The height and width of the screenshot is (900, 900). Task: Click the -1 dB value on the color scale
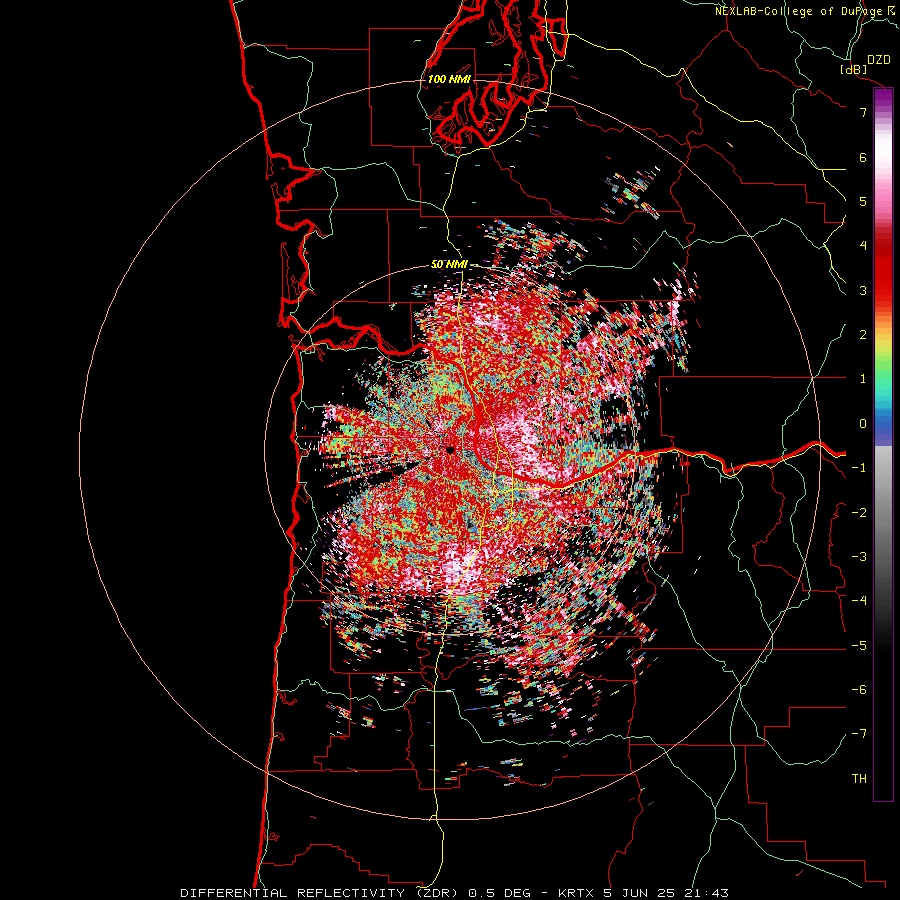point(859,468)
